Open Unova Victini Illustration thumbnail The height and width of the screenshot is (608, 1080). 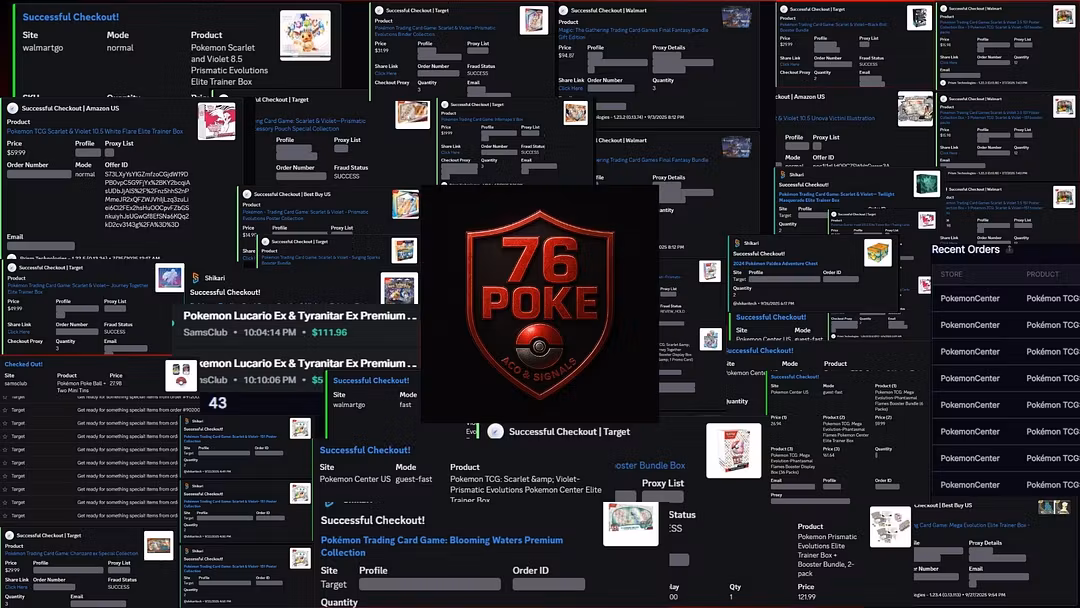coord(915,109)
